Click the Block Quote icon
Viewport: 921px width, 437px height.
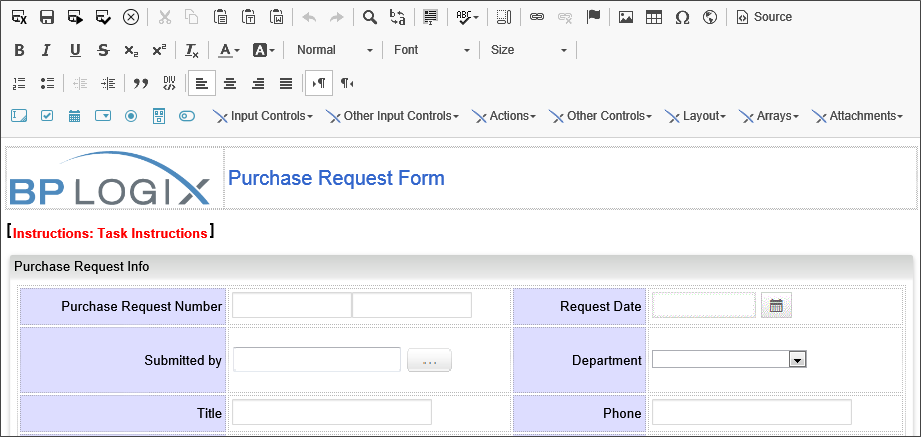coord(141,83)
